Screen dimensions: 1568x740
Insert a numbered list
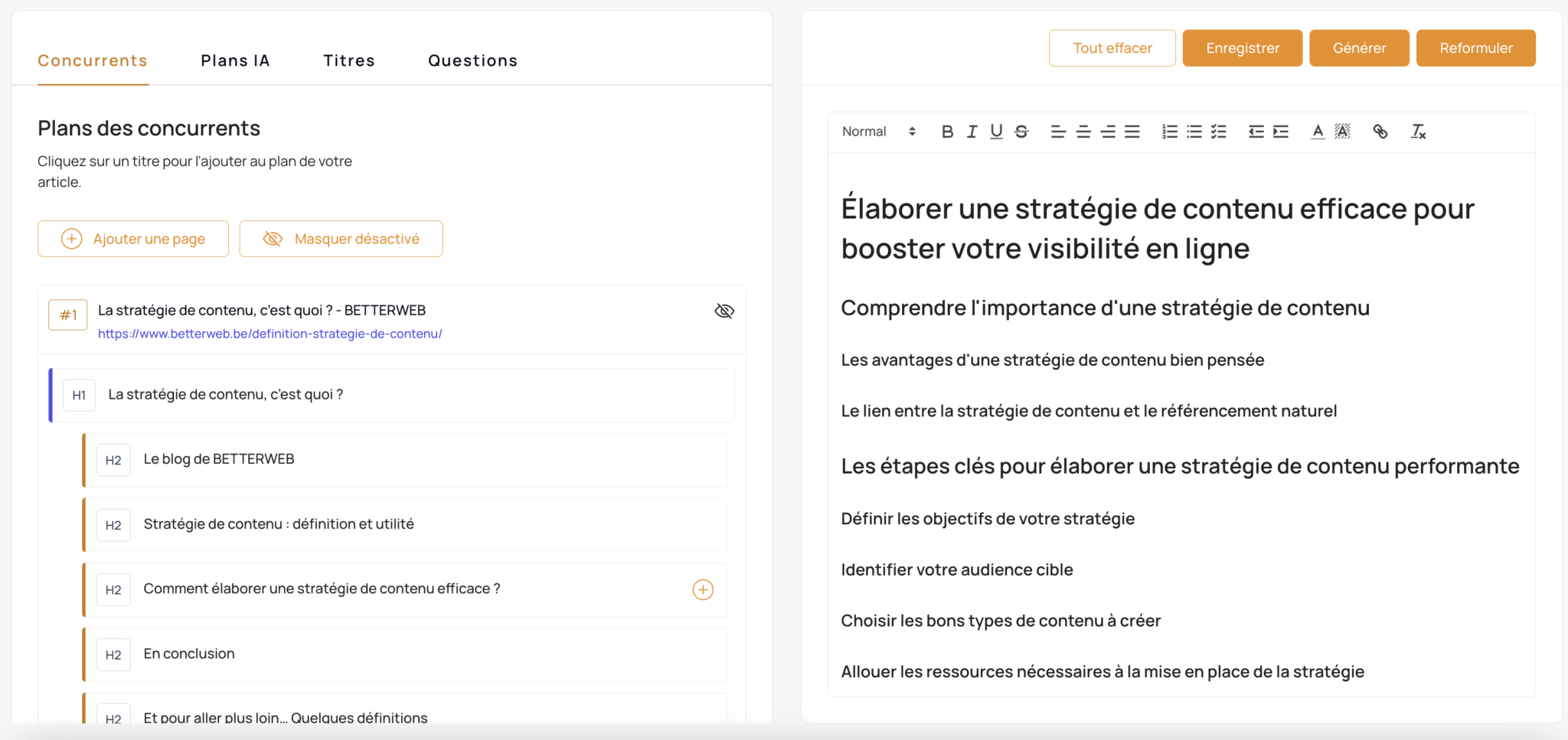tap(1169, 131)
